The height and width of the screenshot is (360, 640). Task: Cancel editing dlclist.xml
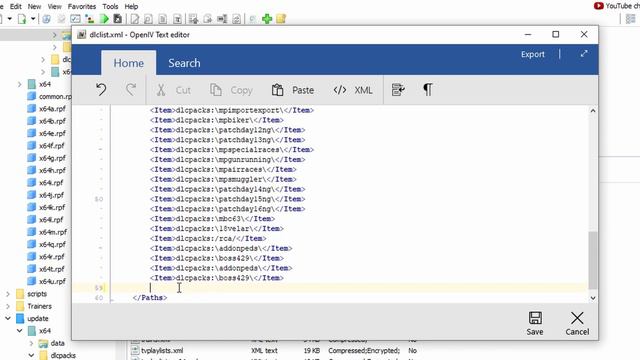coord(577,323)
